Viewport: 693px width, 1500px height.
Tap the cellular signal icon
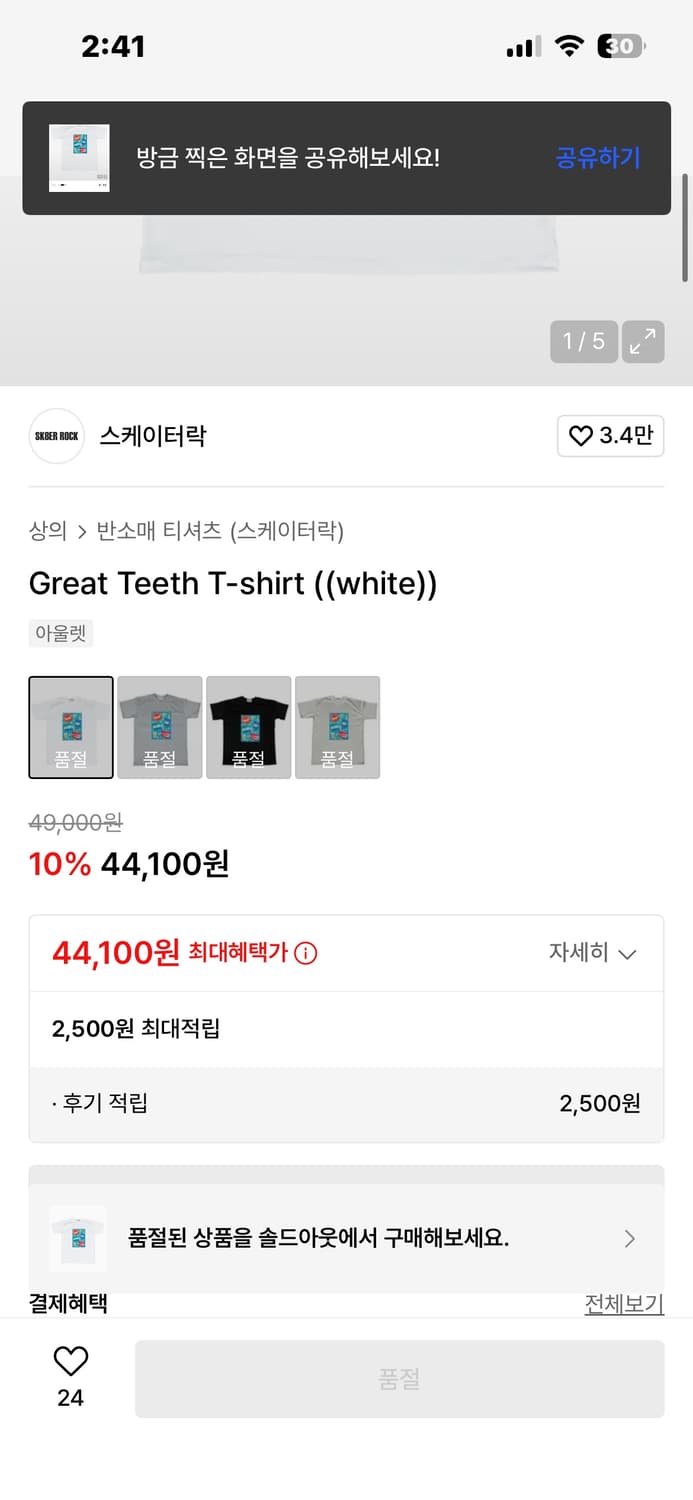[521, 45]
